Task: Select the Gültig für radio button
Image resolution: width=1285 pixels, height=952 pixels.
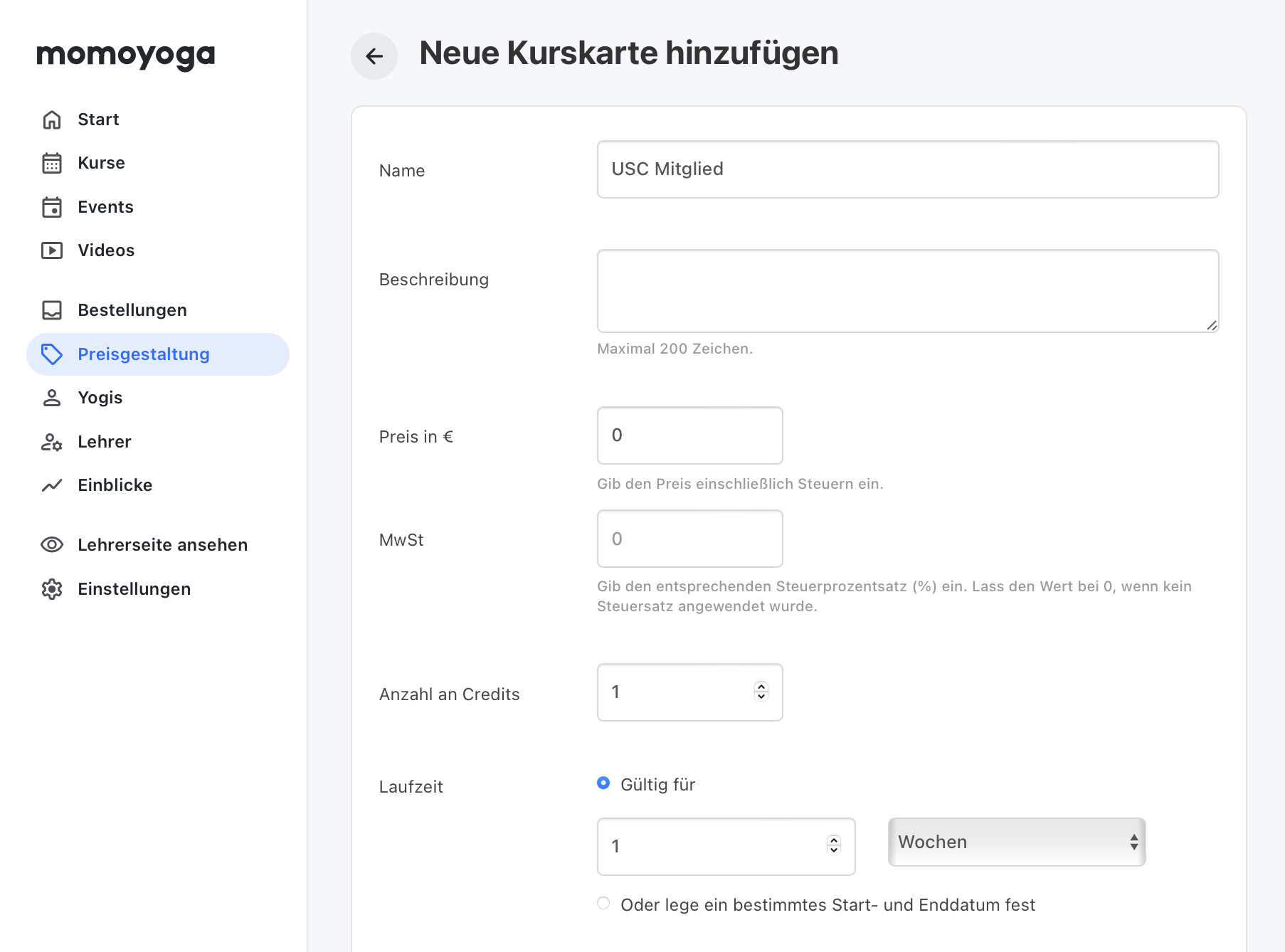Action: 603,783
